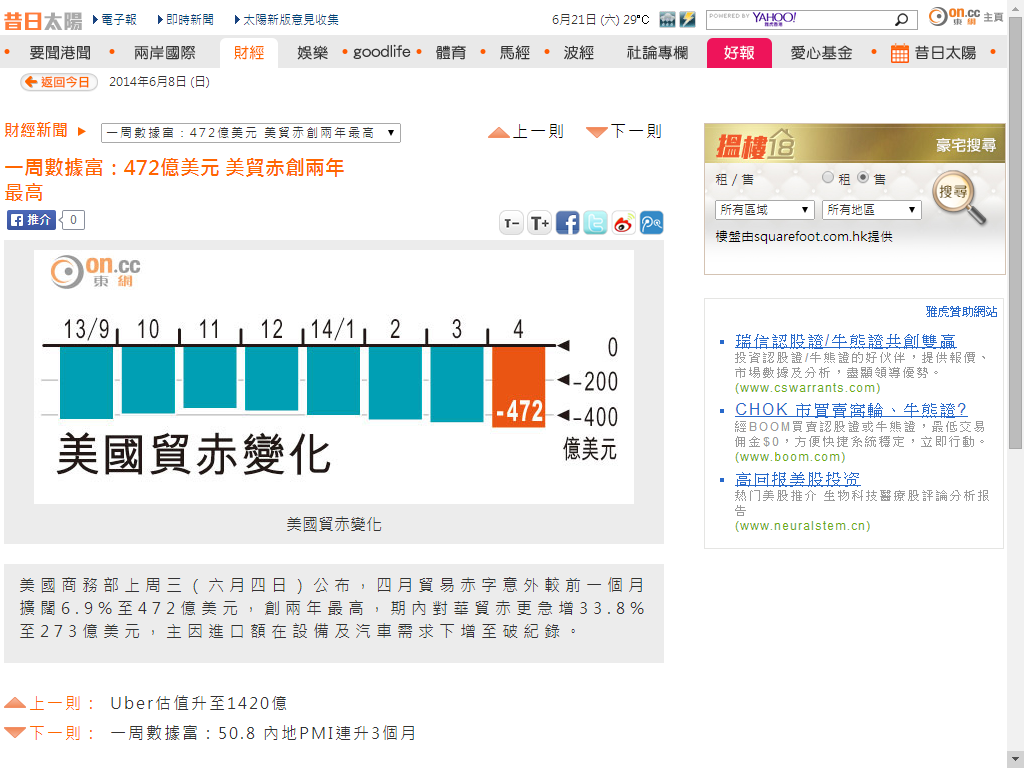Click the Facebook 推介 like button
Viewport: 1024px width, 768px height.
[32, 220]
